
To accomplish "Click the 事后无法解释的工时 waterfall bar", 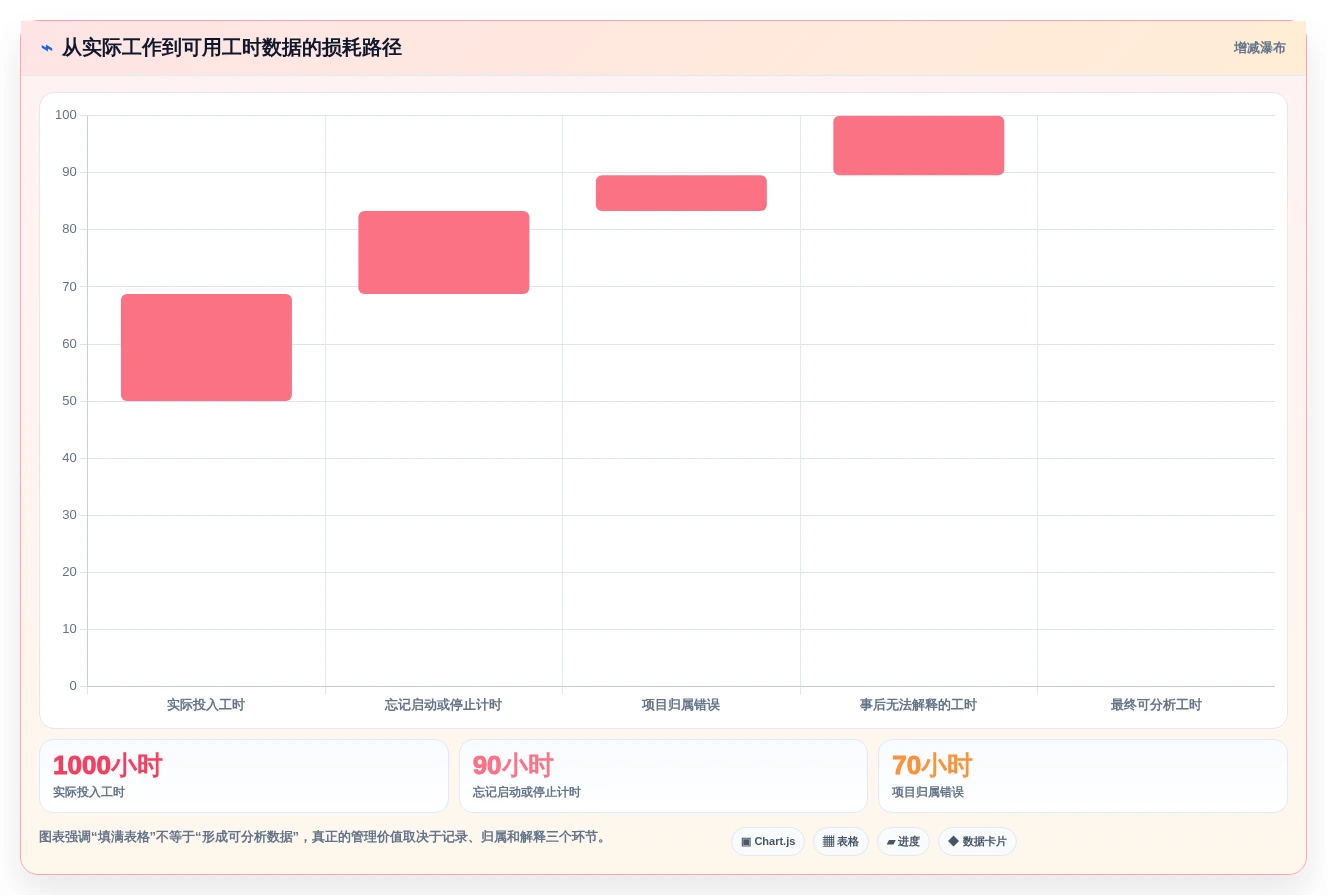I will click(918, 145).
